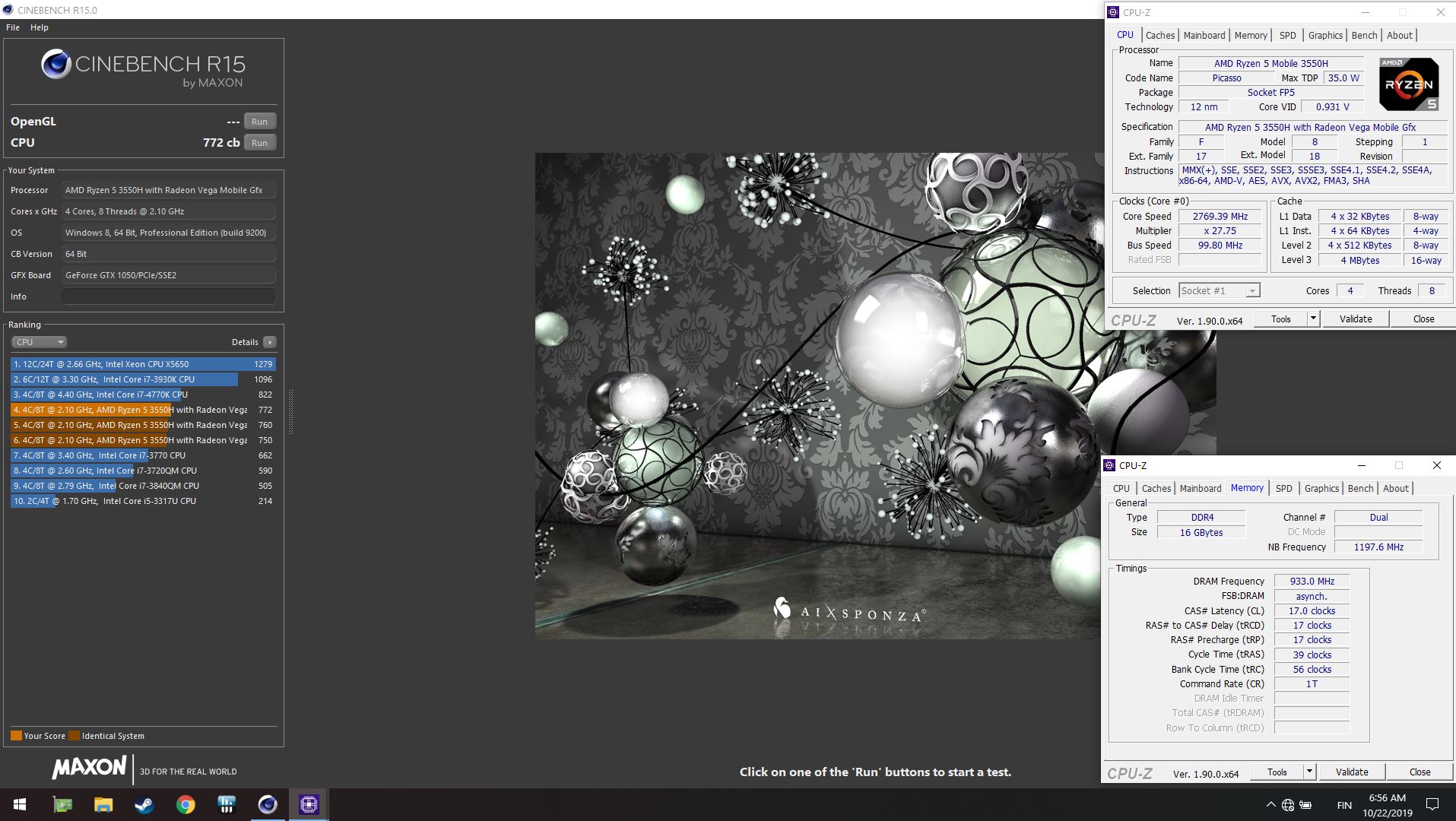Viewport: 1456px width, 821px height.
Task: Open Graphics tab in upper CPU-Z window
Action: 1325,36
